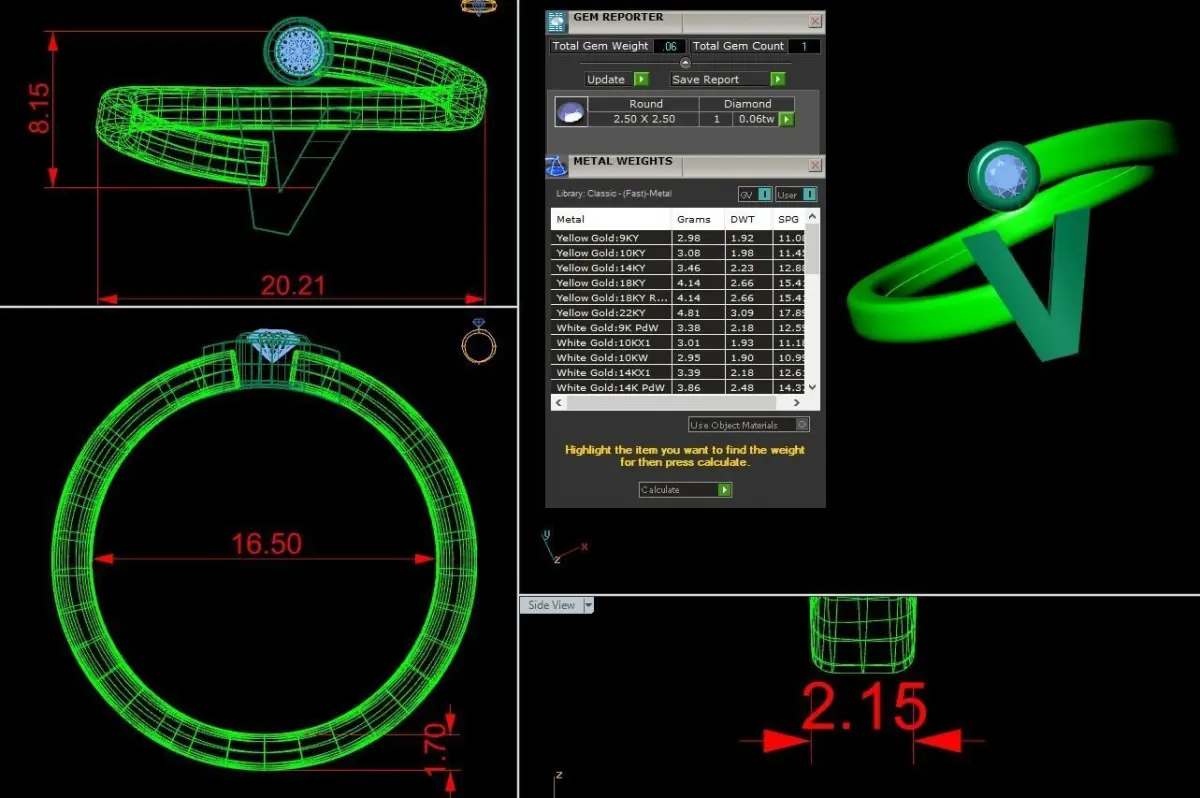
Task: Click the metal list scroll down arrow
Action: click(812, 387)
